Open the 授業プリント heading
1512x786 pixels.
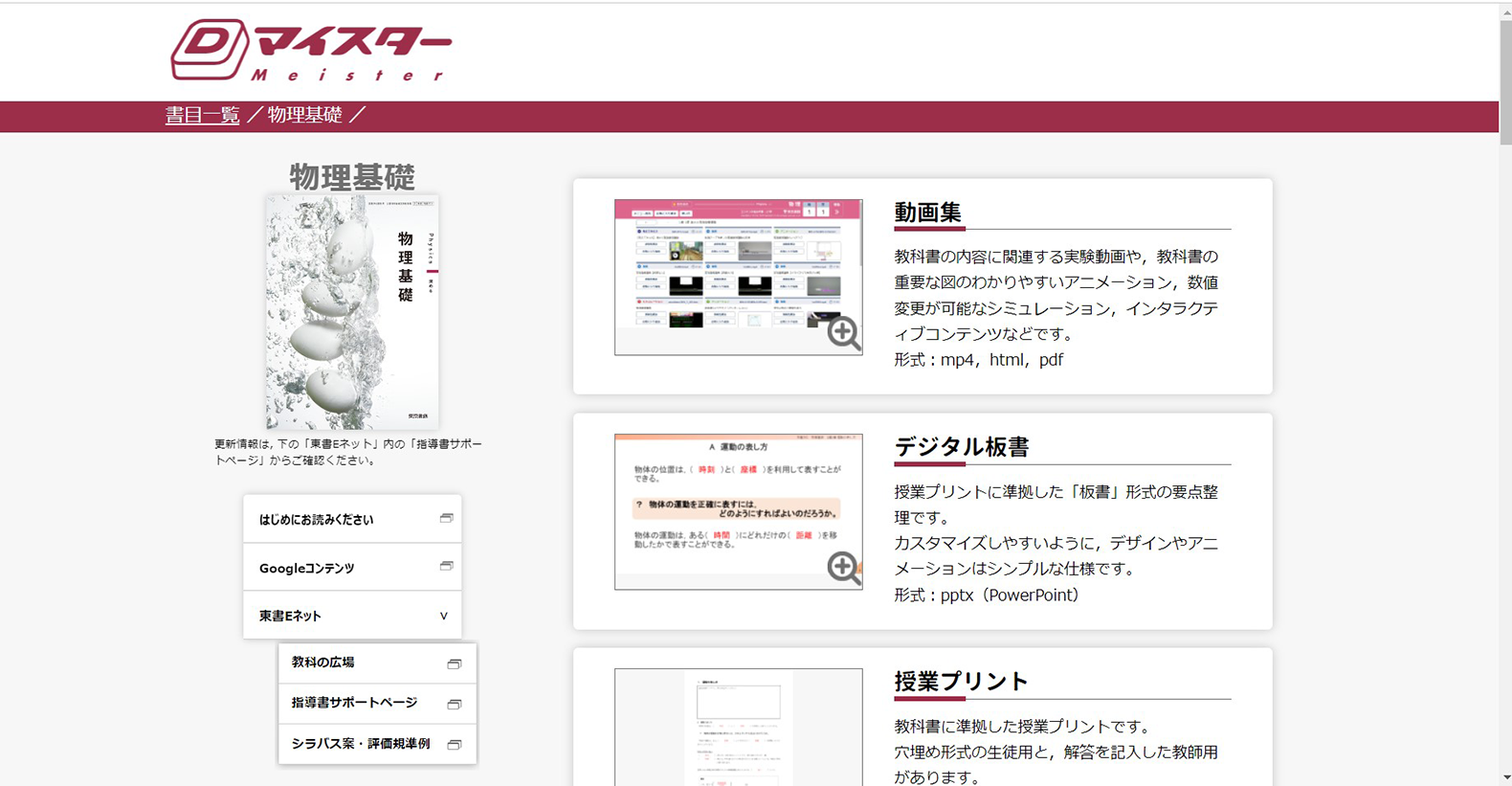coord(961,682)
